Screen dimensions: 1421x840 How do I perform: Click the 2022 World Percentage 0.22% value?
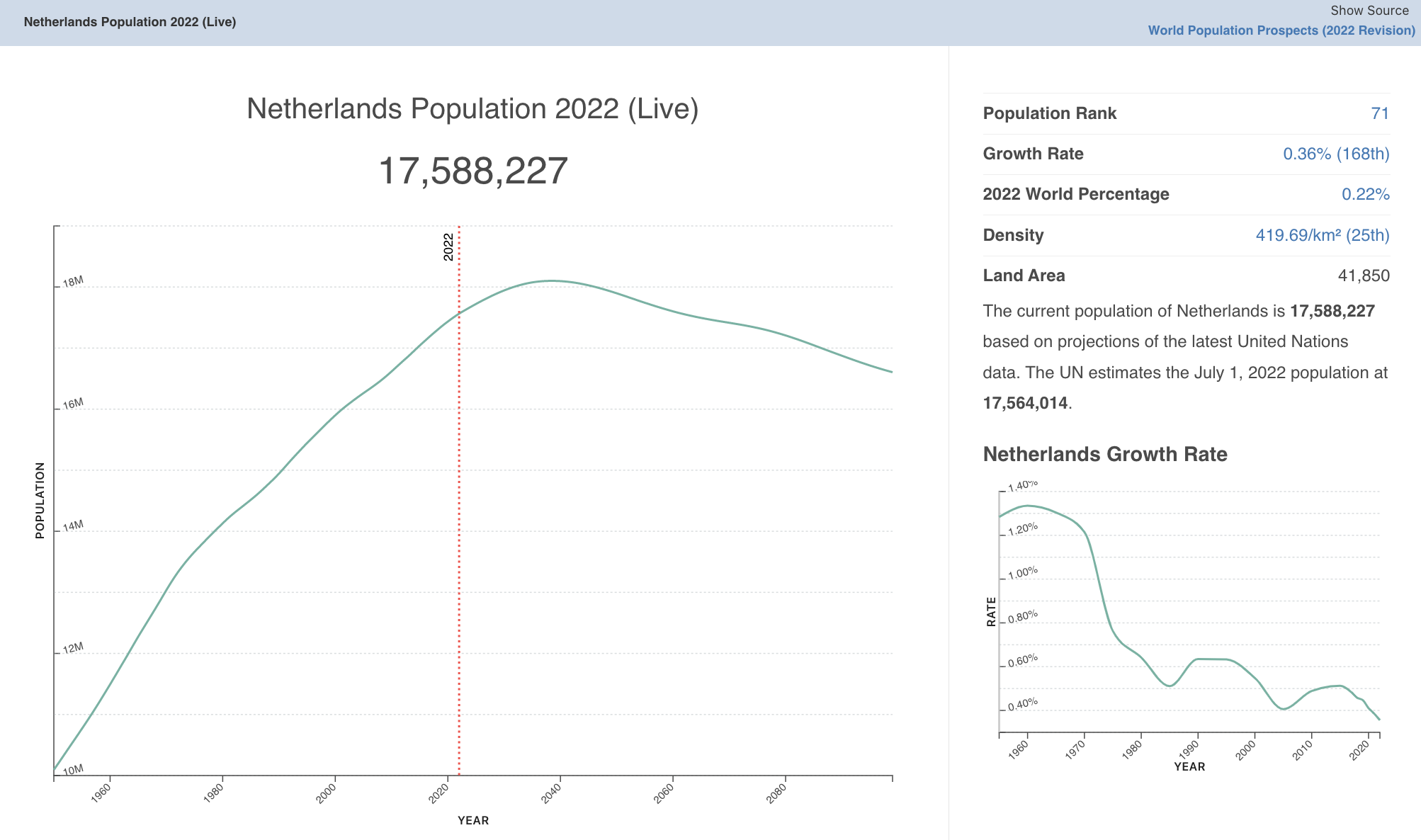point(1364,194)
